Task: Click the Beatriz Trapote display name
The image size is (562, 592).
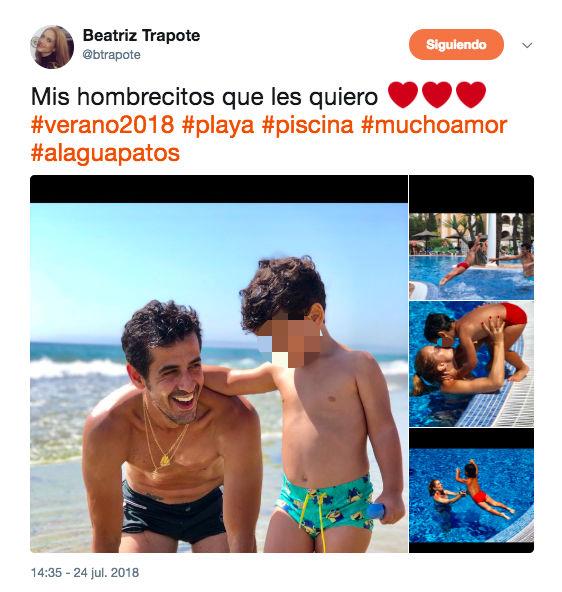Action: (x=141, y=35)
